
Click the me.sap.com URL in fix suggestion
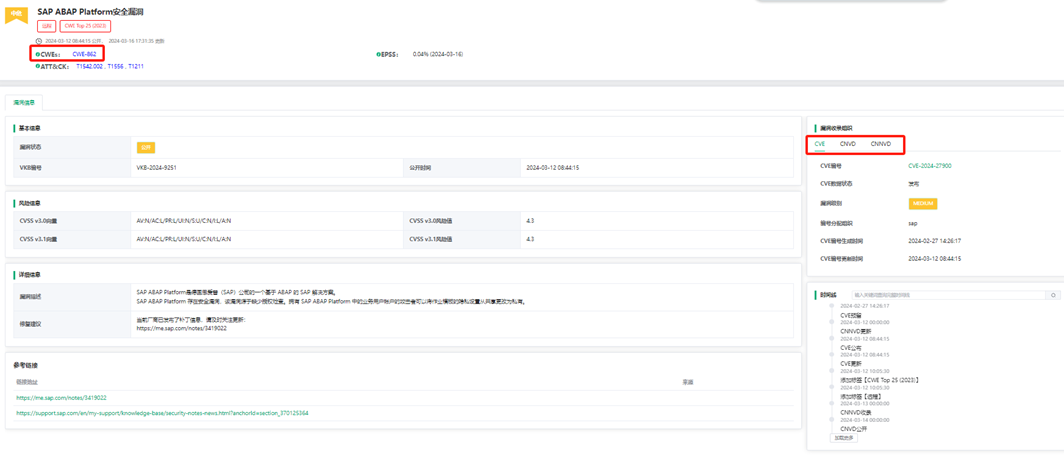click(x=181, y=328)
